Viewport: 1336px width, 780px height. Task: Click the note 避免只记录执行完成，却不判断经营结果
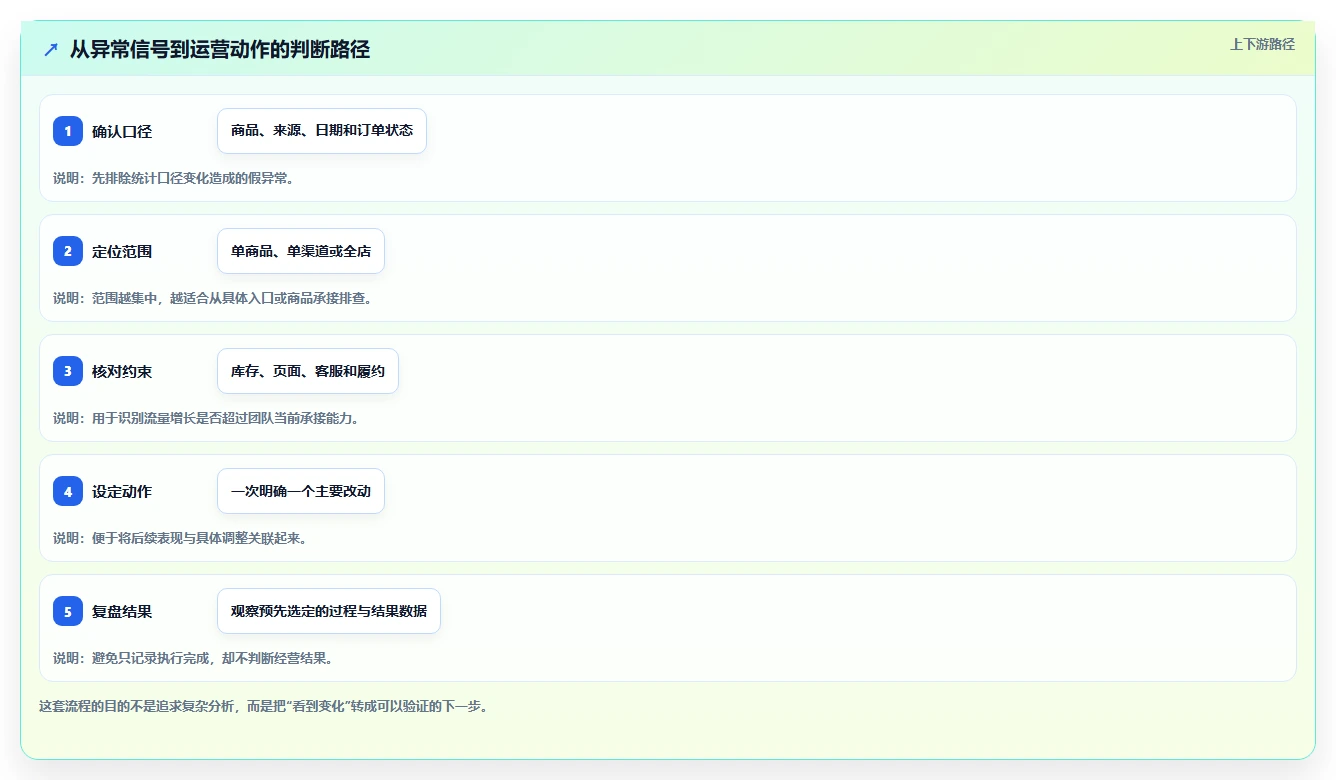(193, 658)
